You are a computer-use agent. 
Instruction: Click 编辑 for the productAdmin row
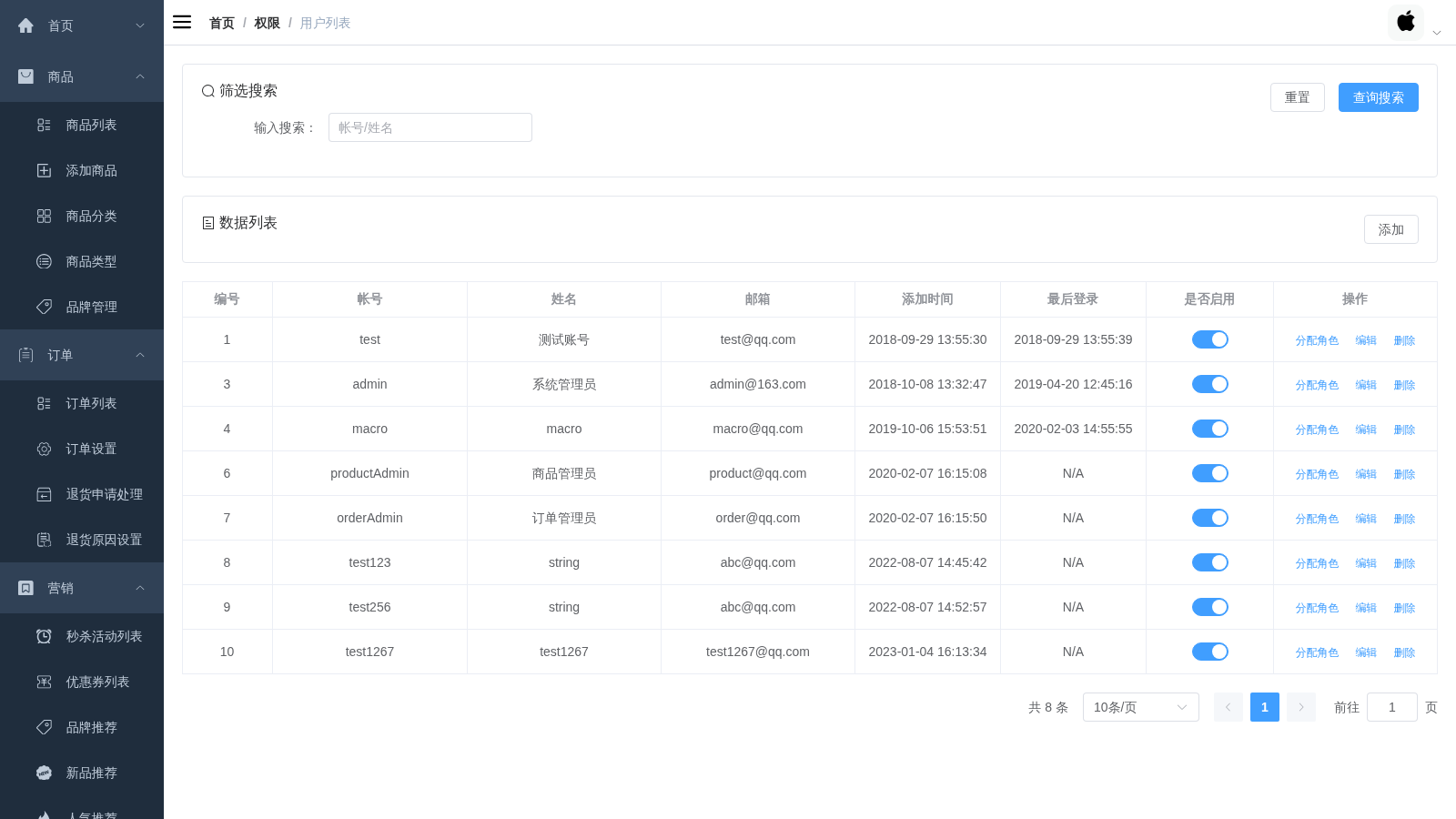(x=1366, y=474)
